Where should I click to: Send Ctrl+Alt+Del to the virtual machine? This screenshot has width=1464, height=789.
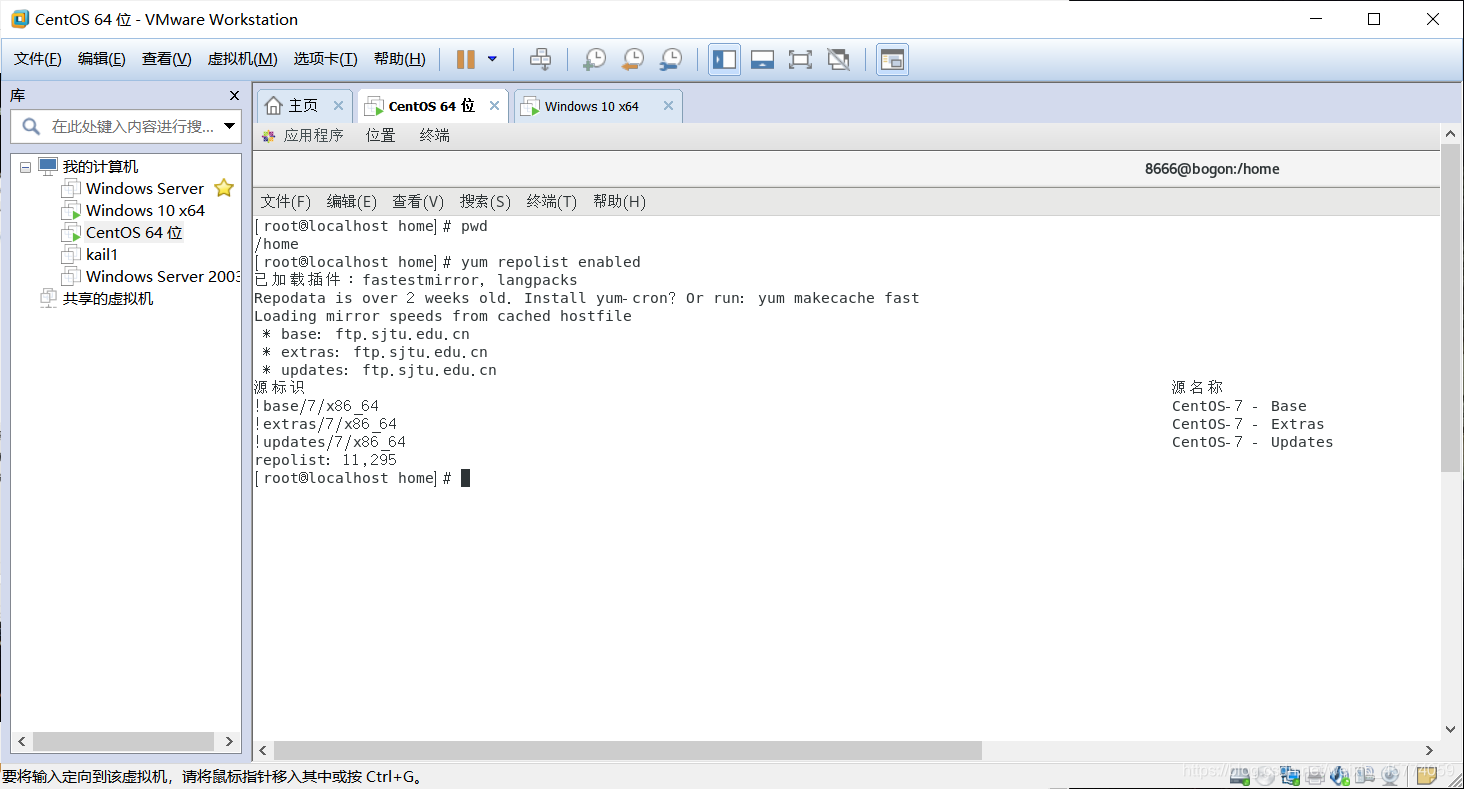click(x=540, y=60)
